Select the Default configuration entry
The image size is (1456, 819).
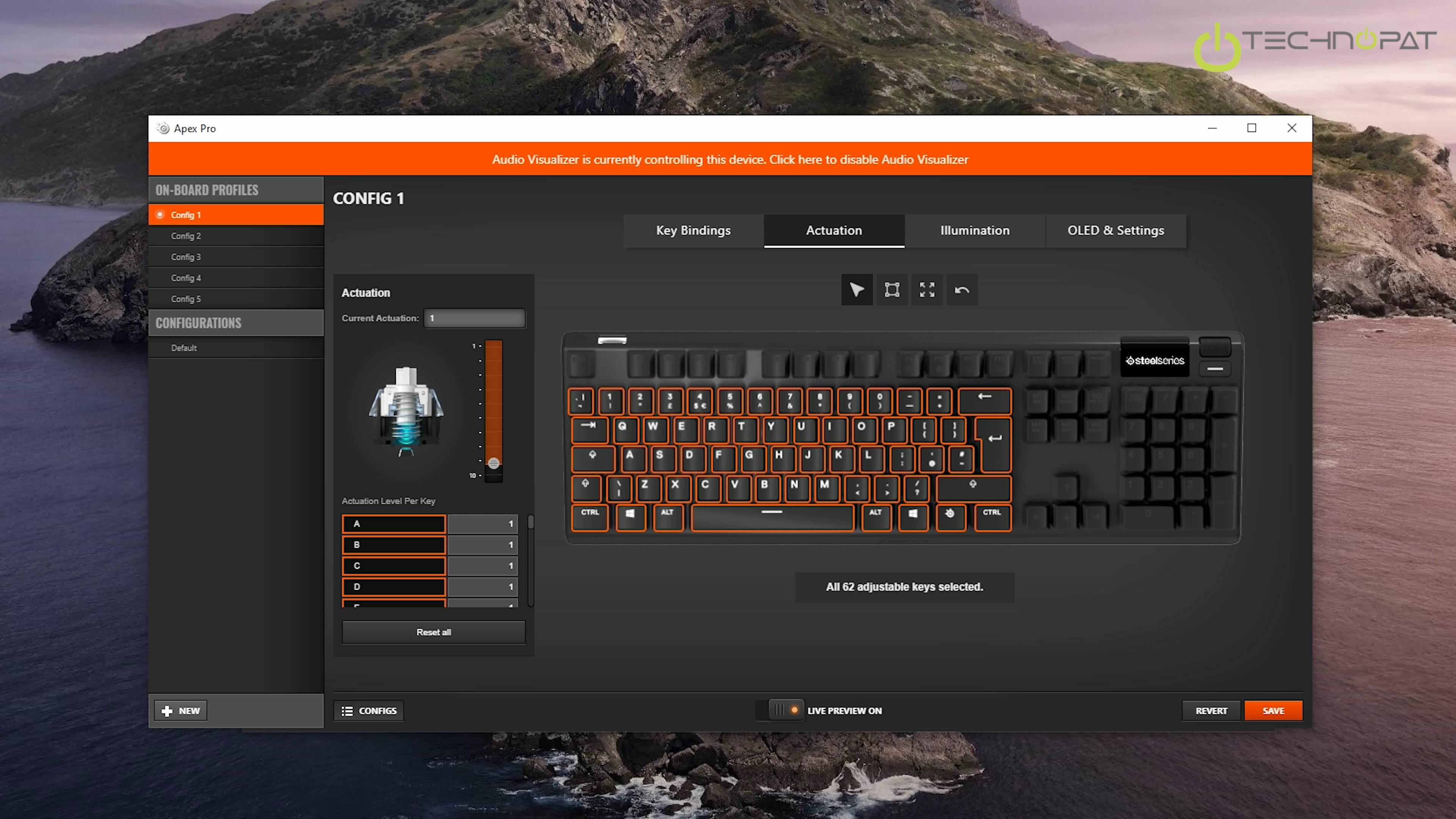(x=184, y=348)
